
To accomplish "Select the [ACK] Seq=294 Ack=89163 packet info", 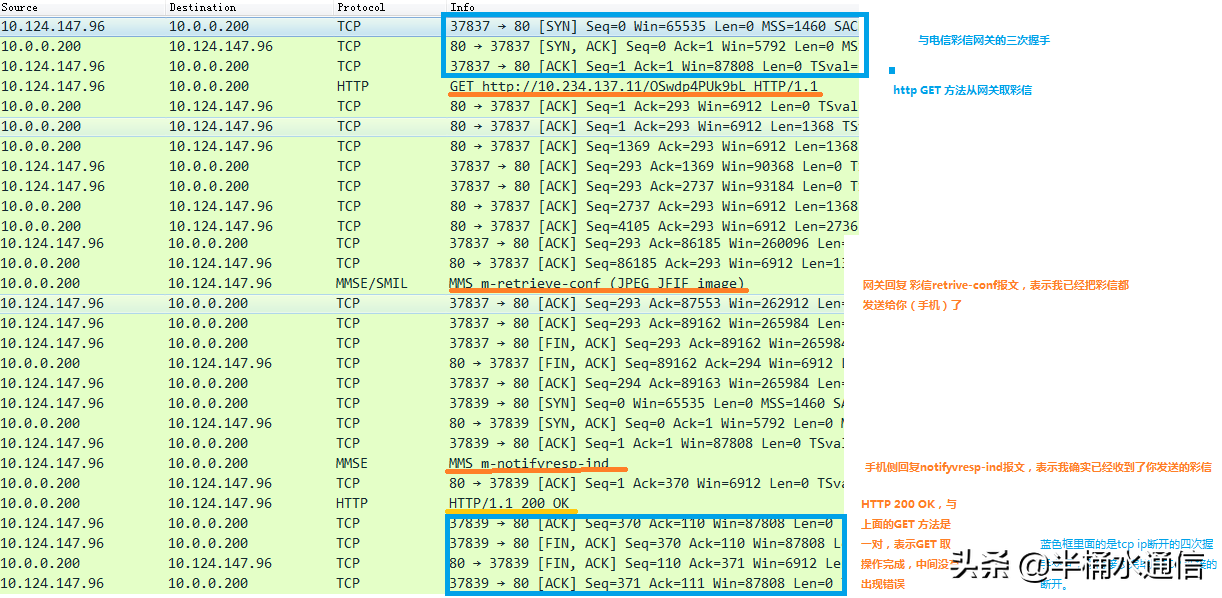I will pyautogui.click(x=647, y=383).
